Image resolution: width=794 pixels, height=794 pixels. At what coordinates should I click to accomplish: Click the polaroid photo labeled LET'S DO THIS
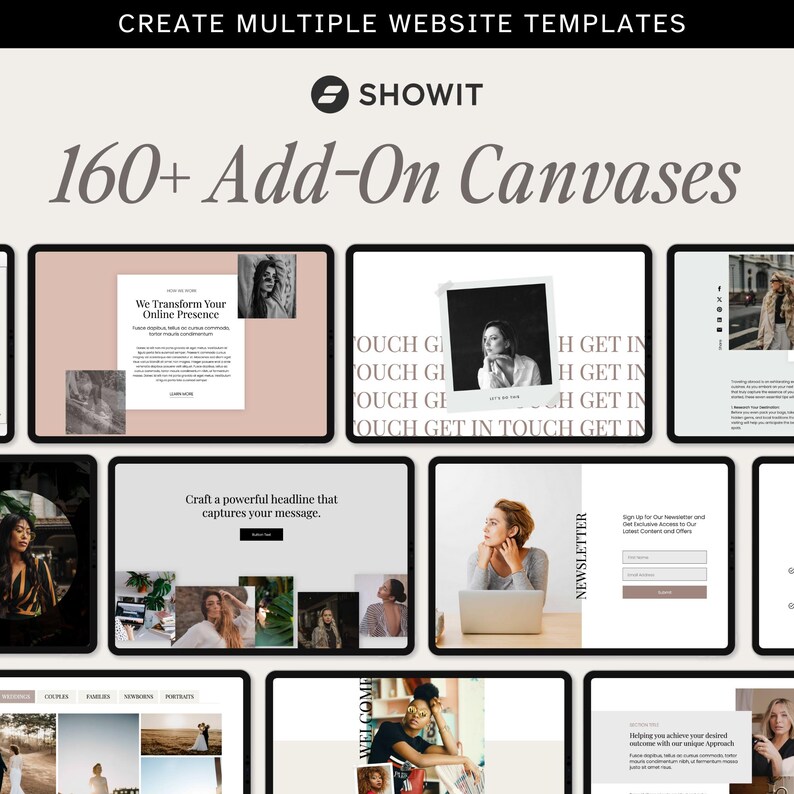499,343
